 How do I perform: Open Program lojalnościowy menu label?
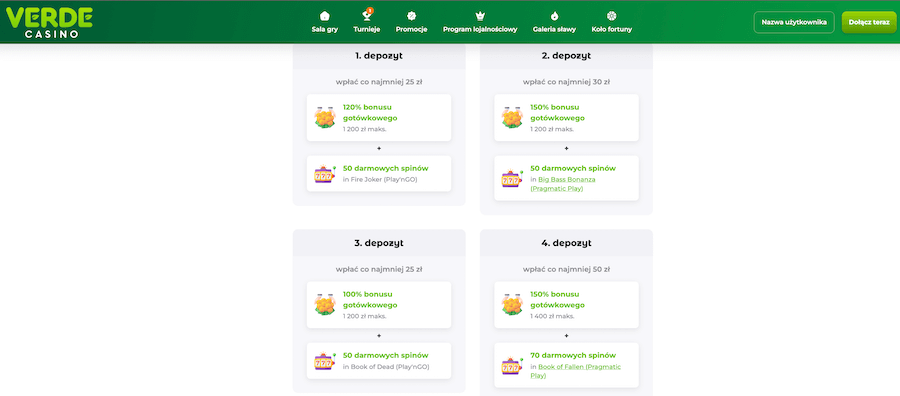tap(480, 29)
